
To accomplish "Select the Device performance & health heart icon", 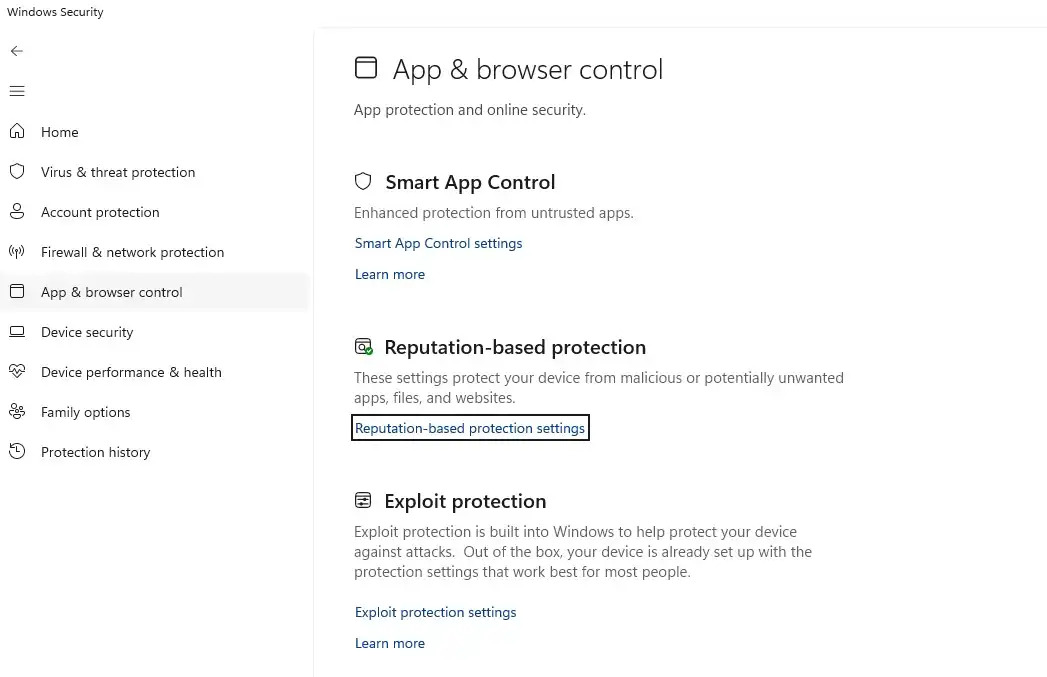I will point(16,371).
